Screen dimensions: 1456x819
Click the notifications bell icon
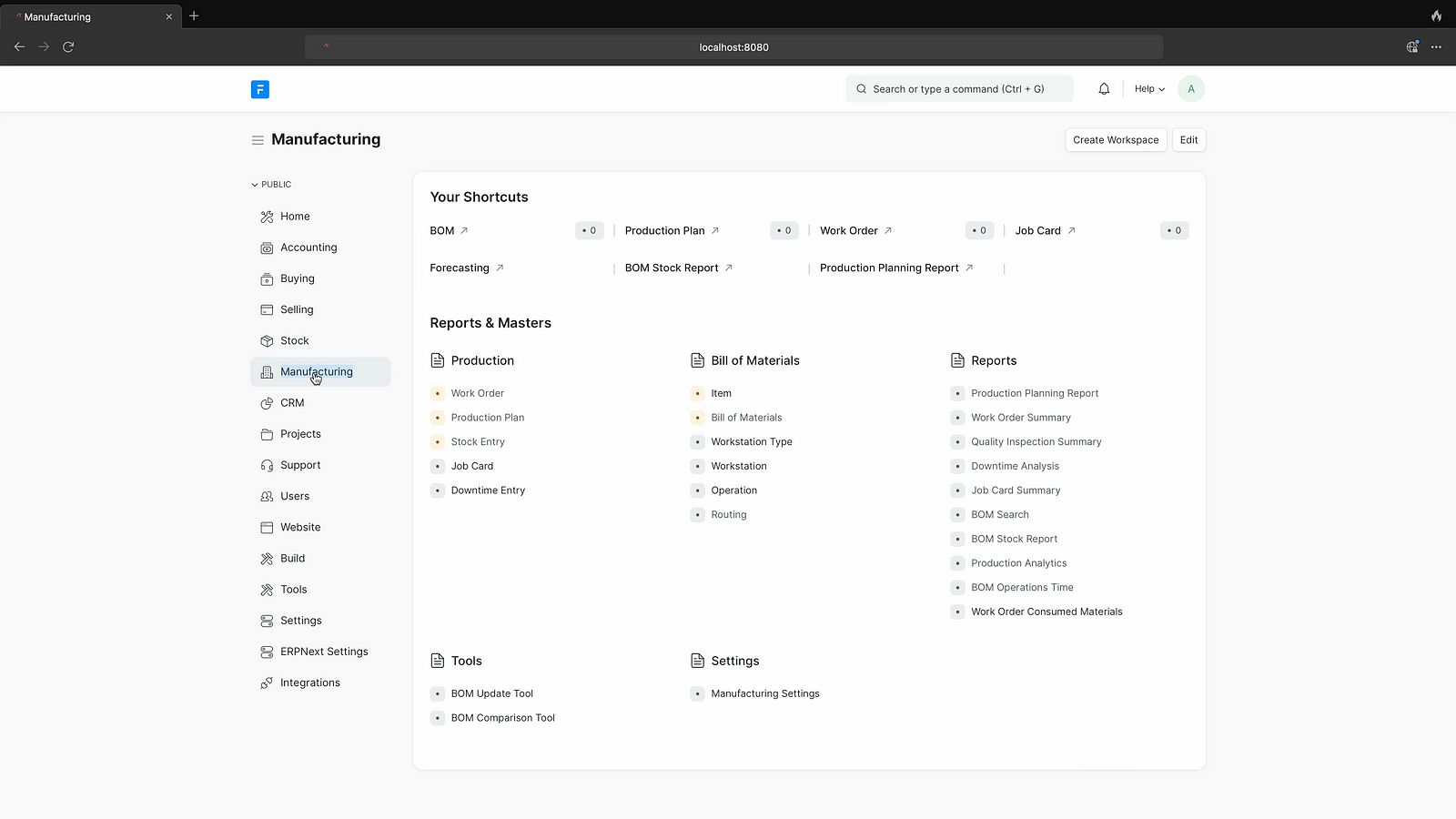pos(1104,89)
